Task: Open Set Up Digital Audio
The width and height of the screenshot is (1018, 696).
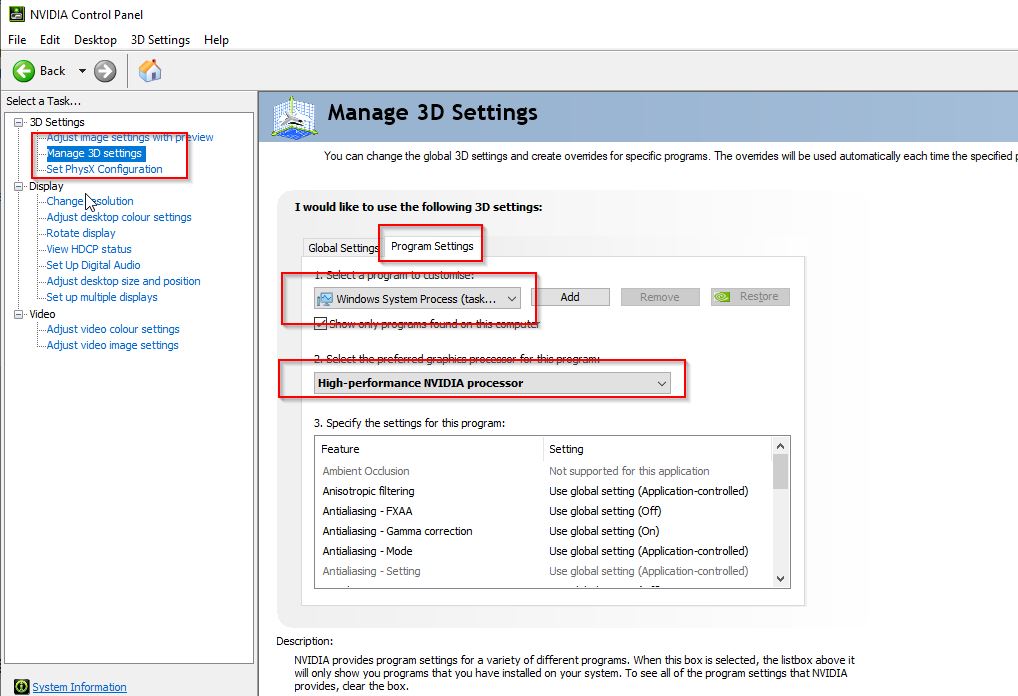Action: (93, 265)
